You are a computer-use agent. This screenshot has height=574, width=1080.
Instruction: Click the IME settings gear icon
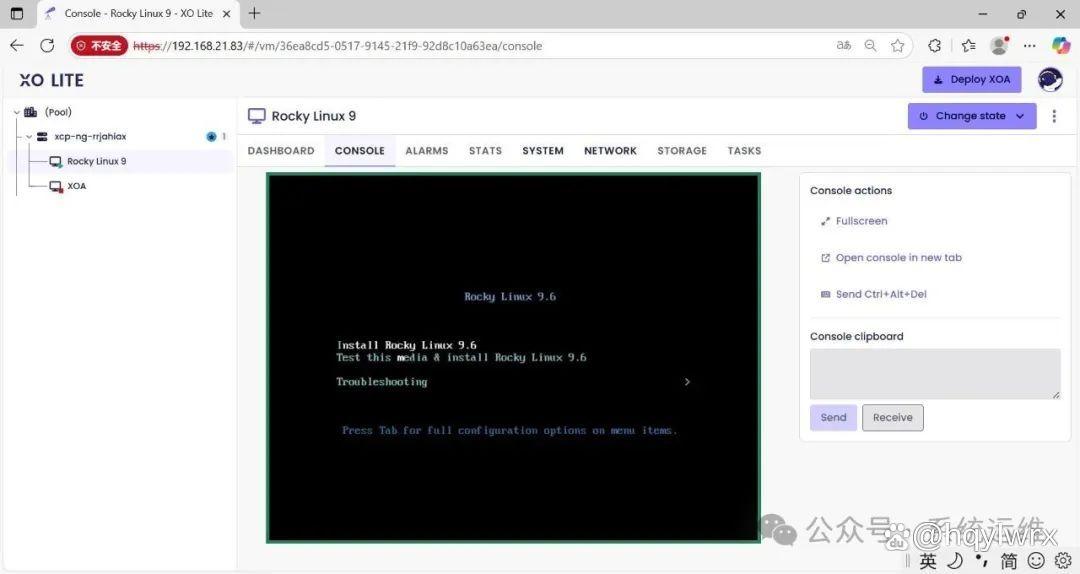coord(1063,561)
